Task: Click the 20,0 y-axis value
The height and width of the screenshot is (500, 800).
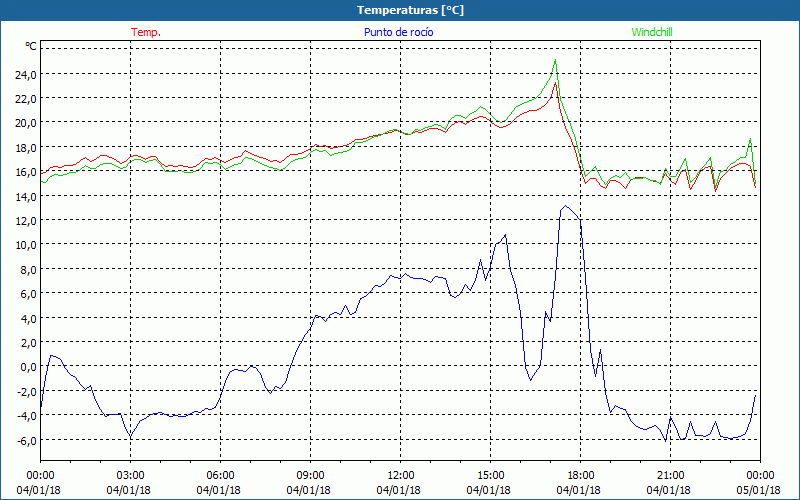Action: point(26,123)
